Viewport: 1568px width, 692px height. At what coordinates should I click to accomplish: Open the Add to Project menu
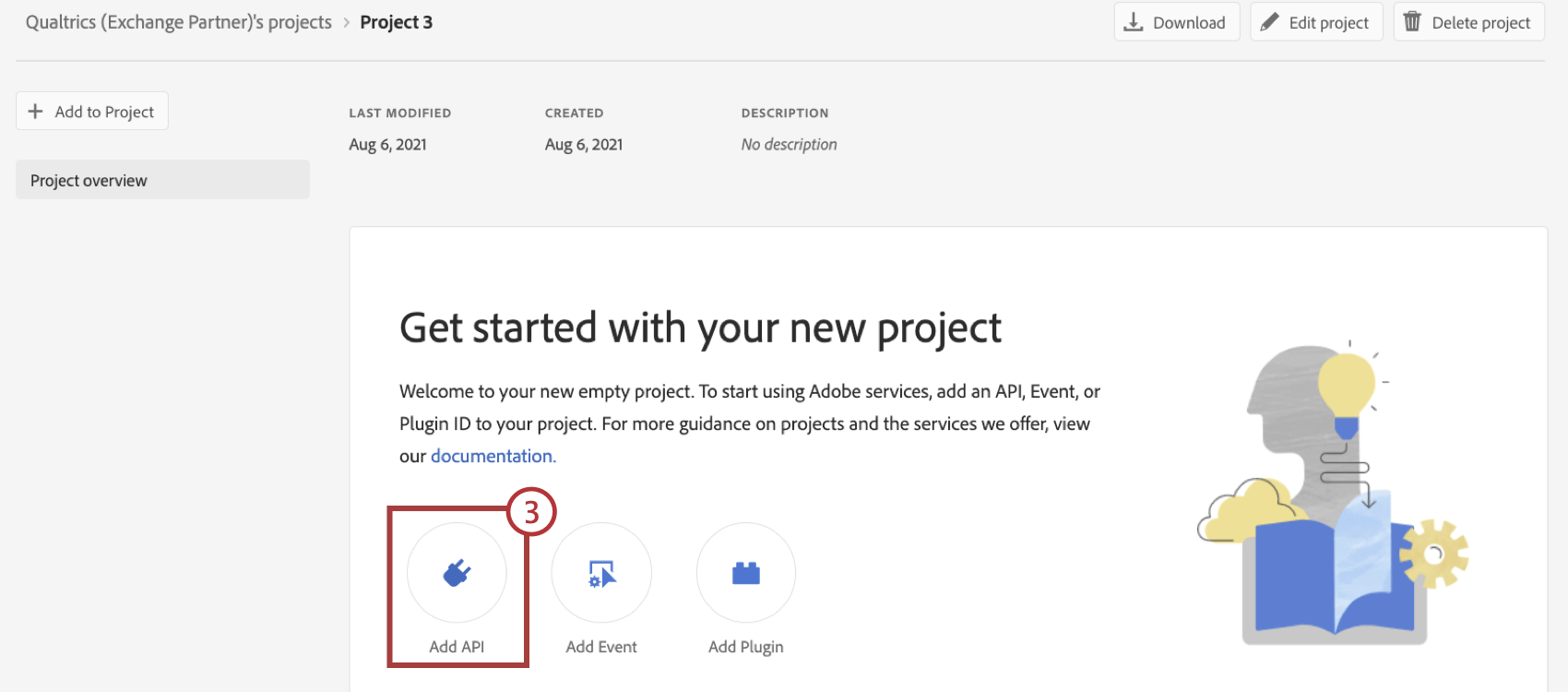(92, 112)
